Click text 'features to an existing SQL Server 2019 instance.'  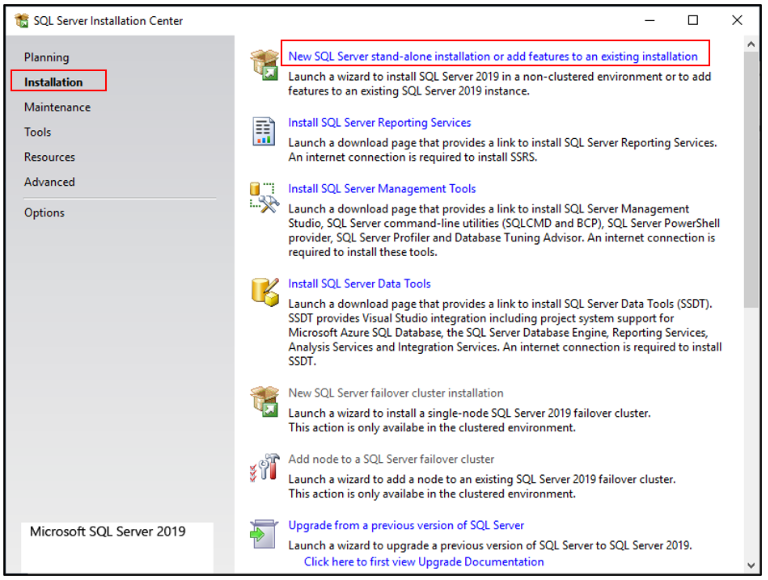point(408,91)
